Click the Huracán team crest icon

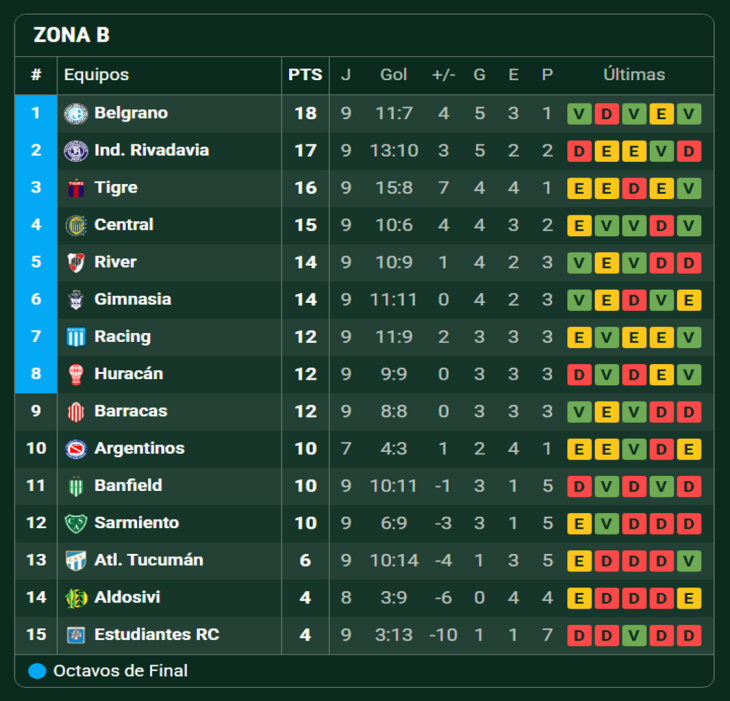76,374
